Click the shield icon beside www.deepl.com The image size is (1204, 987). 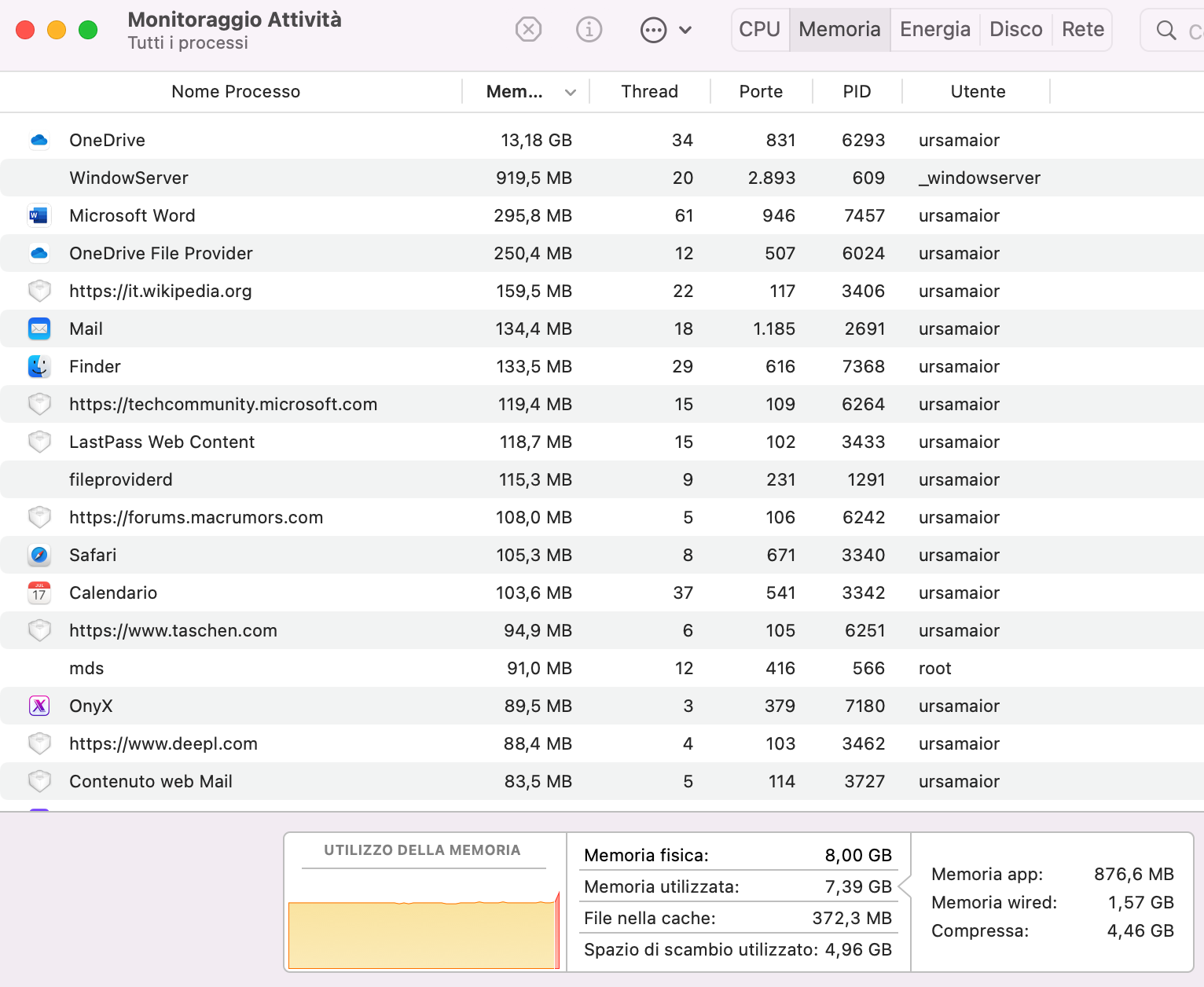pyautogui.click(x=39, y=743)
